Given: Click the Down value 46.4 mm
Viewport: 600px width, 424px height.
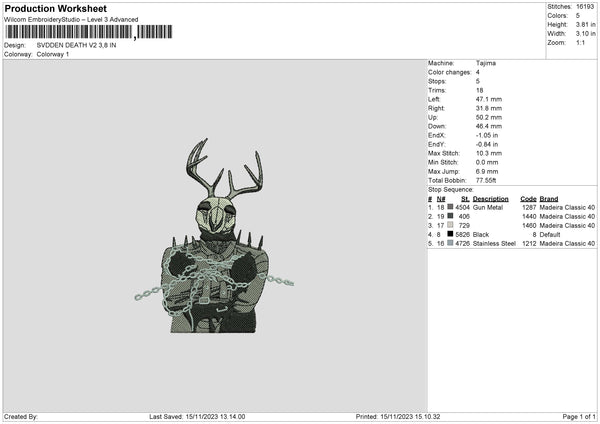Looking at the screenshot, I should point(489,126).
